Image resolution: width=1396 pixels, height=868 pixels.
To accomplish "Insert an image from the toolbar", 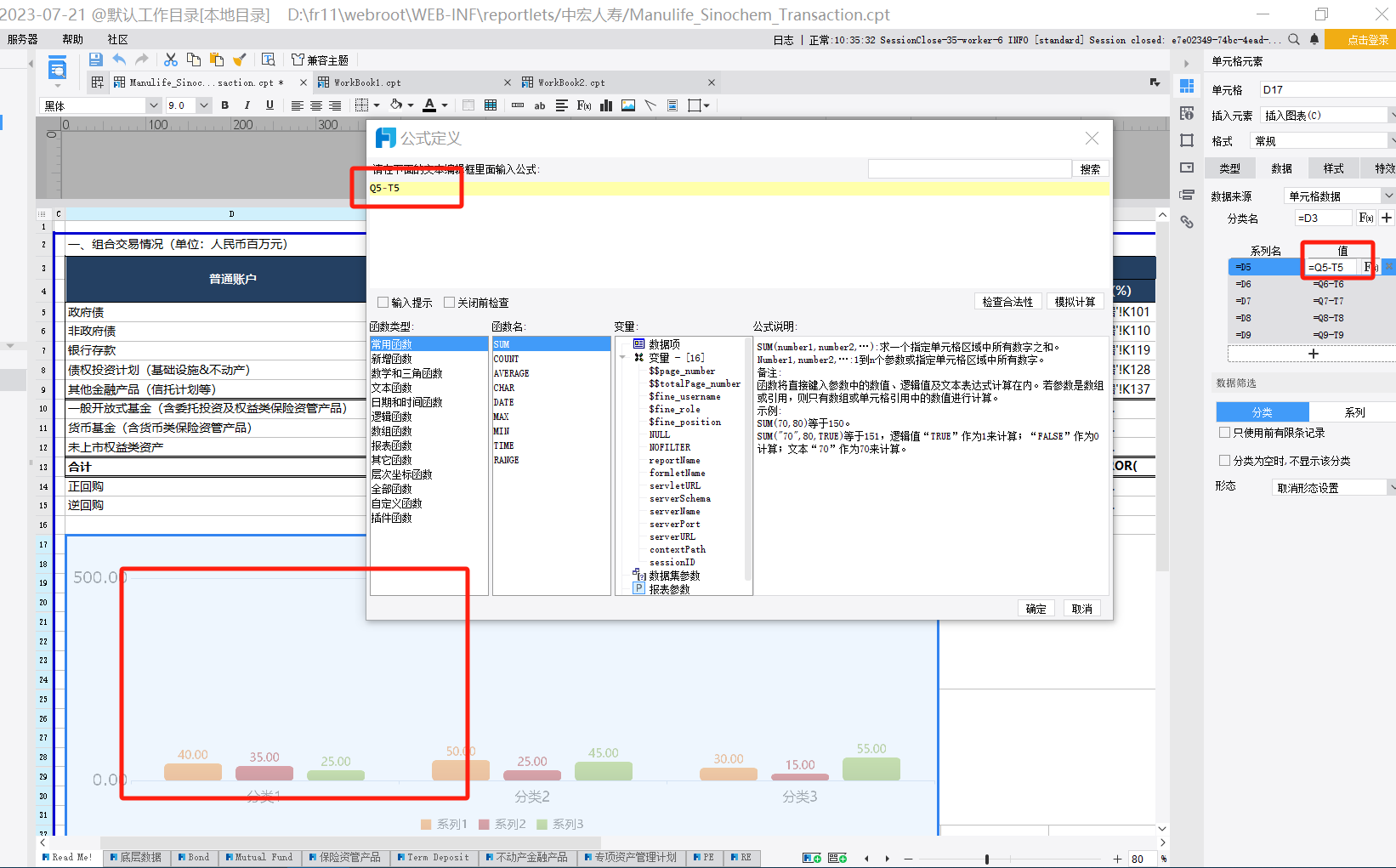I will (x=628, y=105).
